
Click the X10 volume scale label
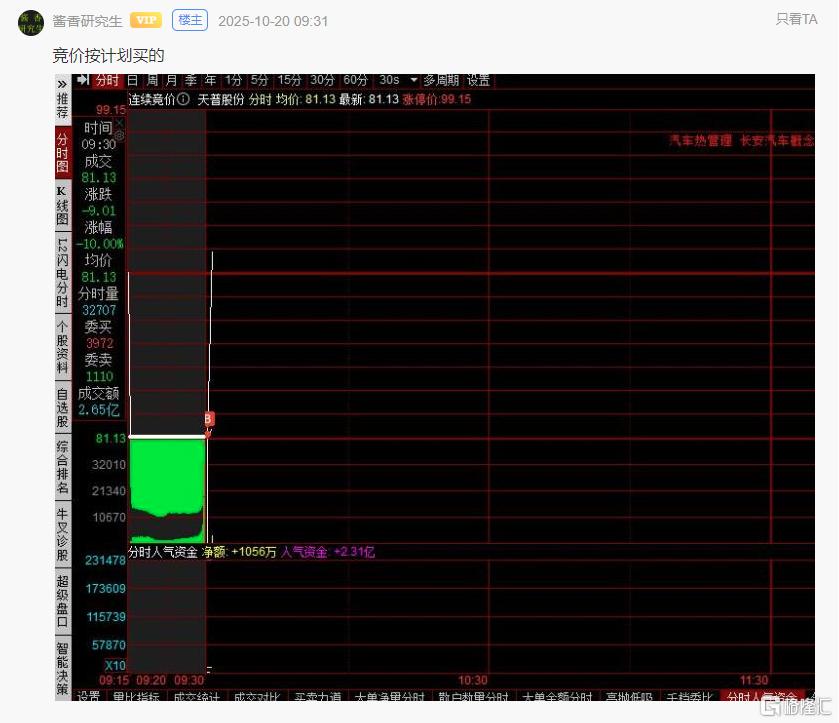pos(115,665)
